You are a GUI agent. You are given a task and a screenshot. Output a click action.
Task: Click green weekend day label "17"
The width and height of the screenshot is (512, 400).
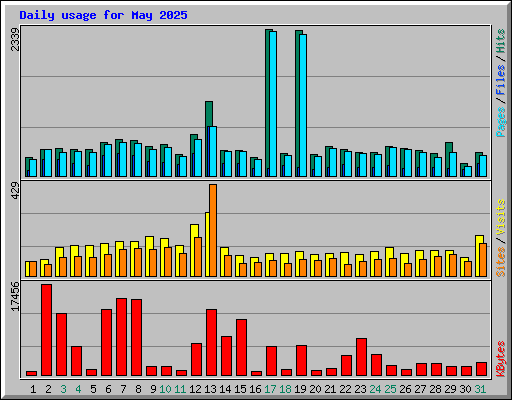pyautogui.click(x=270, y=389)
